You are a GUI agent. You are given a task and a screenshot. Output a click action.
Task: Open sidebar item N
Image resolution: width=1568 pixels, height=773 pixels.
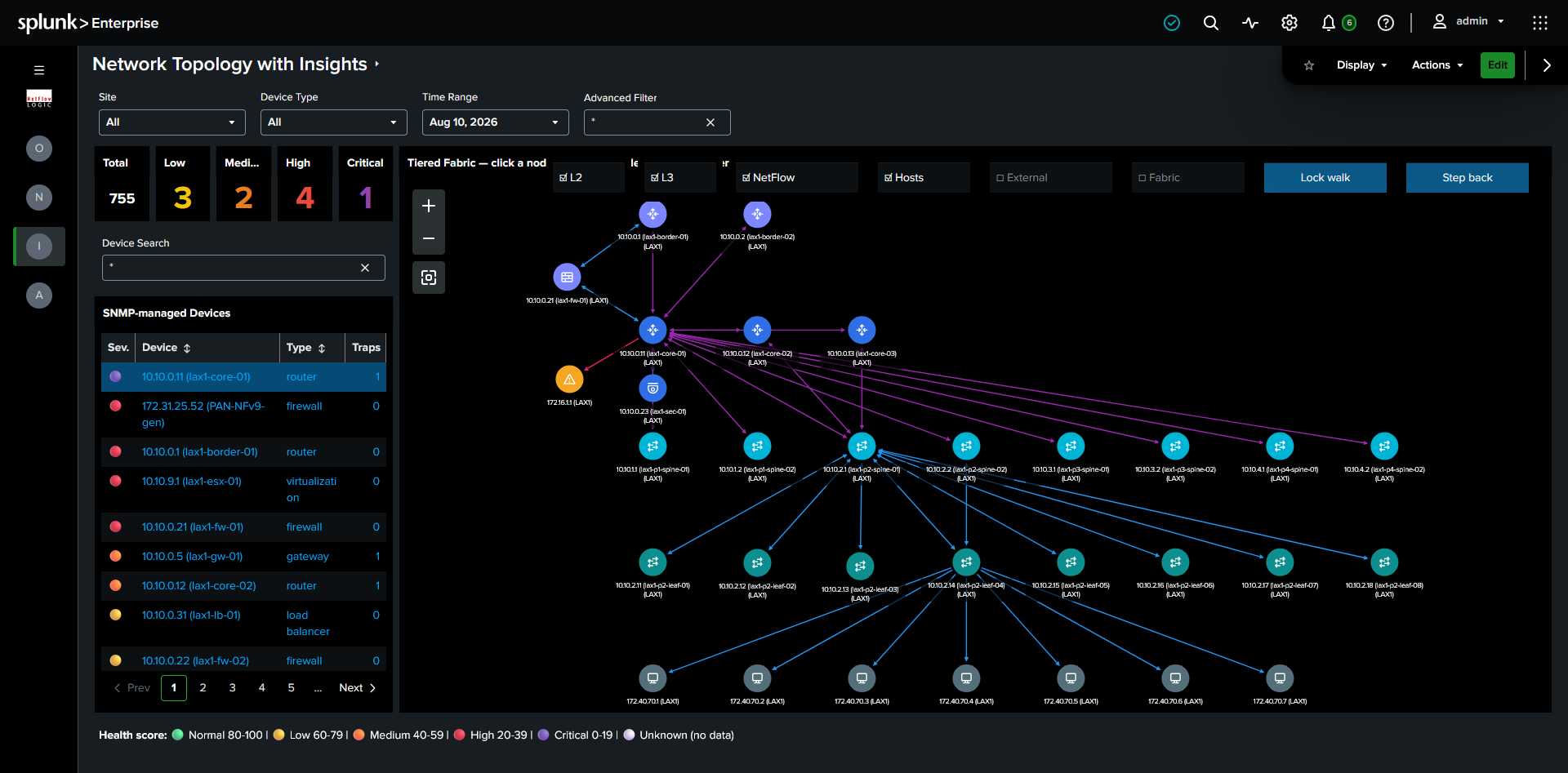pyautogui.click(x=39, y=198)
